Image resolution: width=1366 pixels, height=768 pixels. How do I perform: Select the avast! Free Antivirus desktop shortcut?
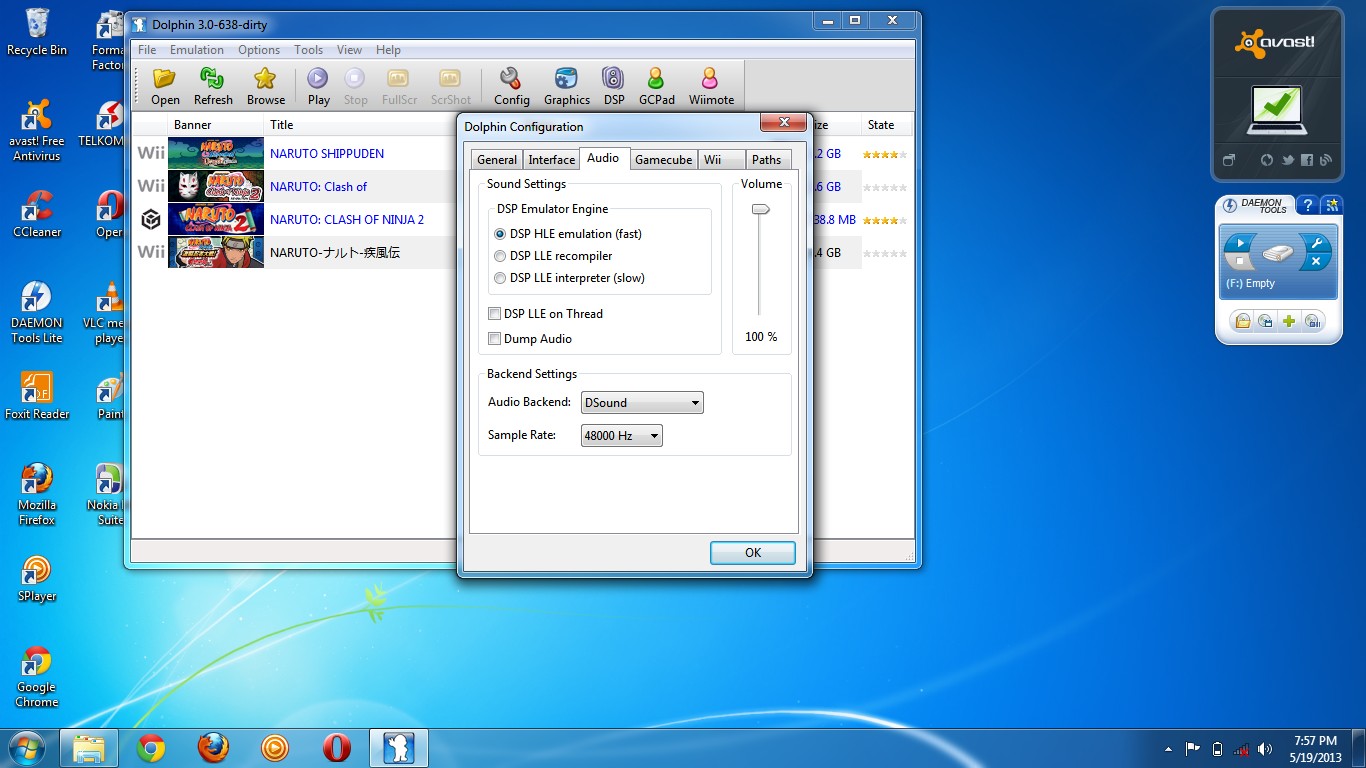[x=37, y=130]
